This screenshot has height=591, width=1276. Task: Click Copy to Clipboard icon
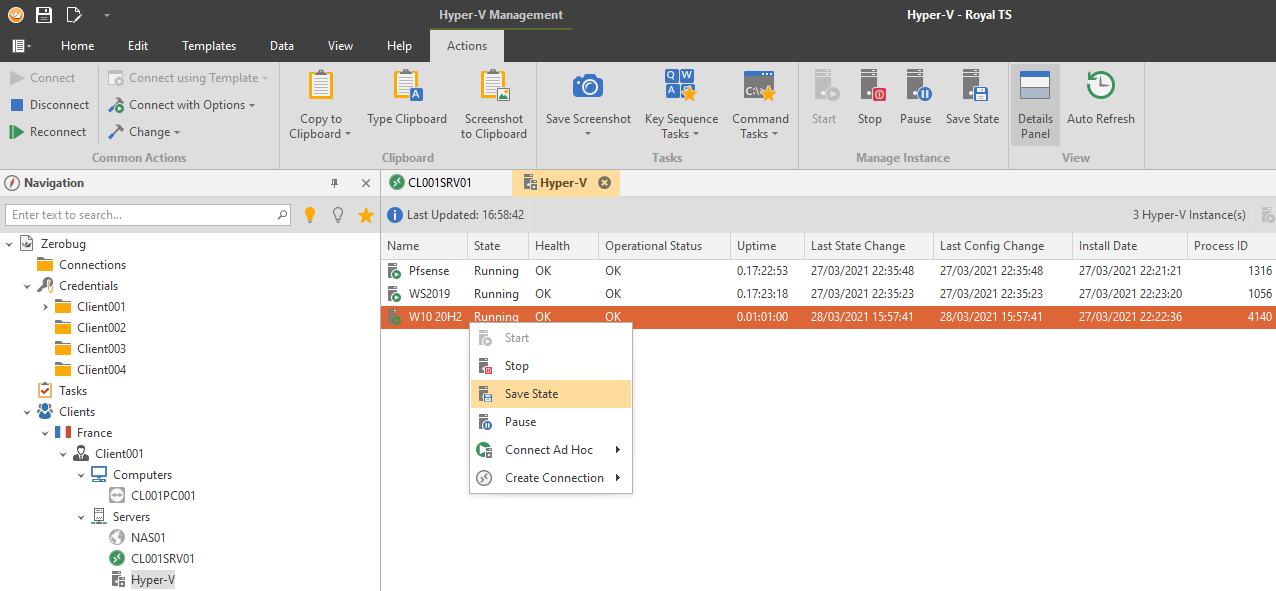coord(320,86)
